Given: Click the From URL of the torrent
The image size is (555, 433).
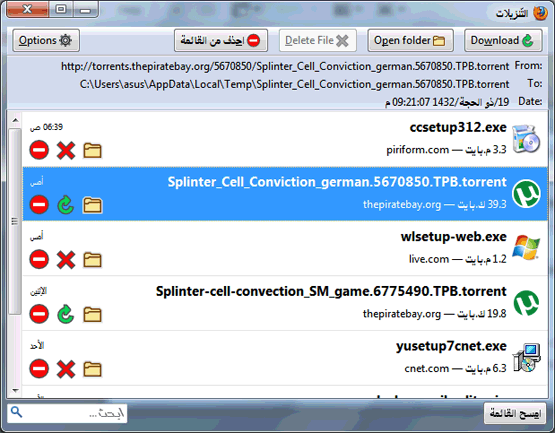Looking at the screenshot, I should click(x=285, y=66).
